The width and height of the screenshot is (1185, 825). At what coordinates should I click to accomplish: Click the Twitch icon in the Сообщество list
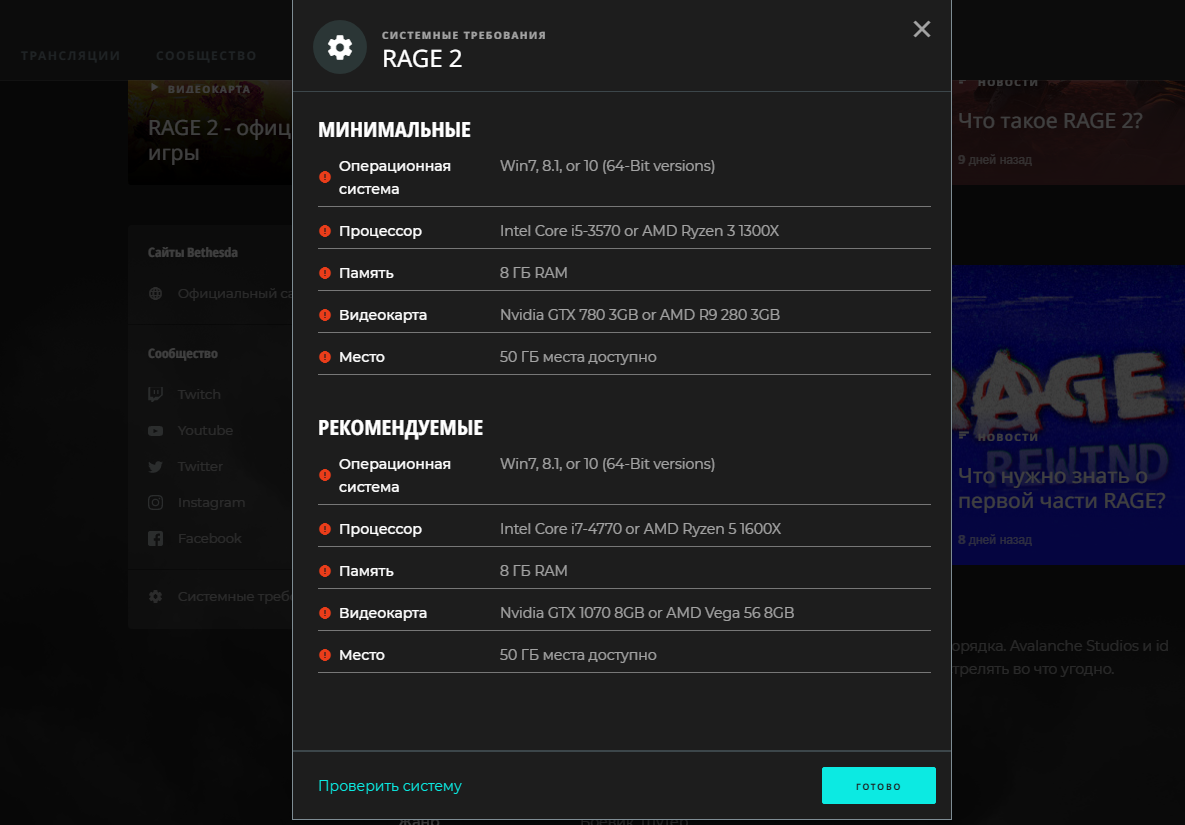pyautogui.click(x=156, y=394)
